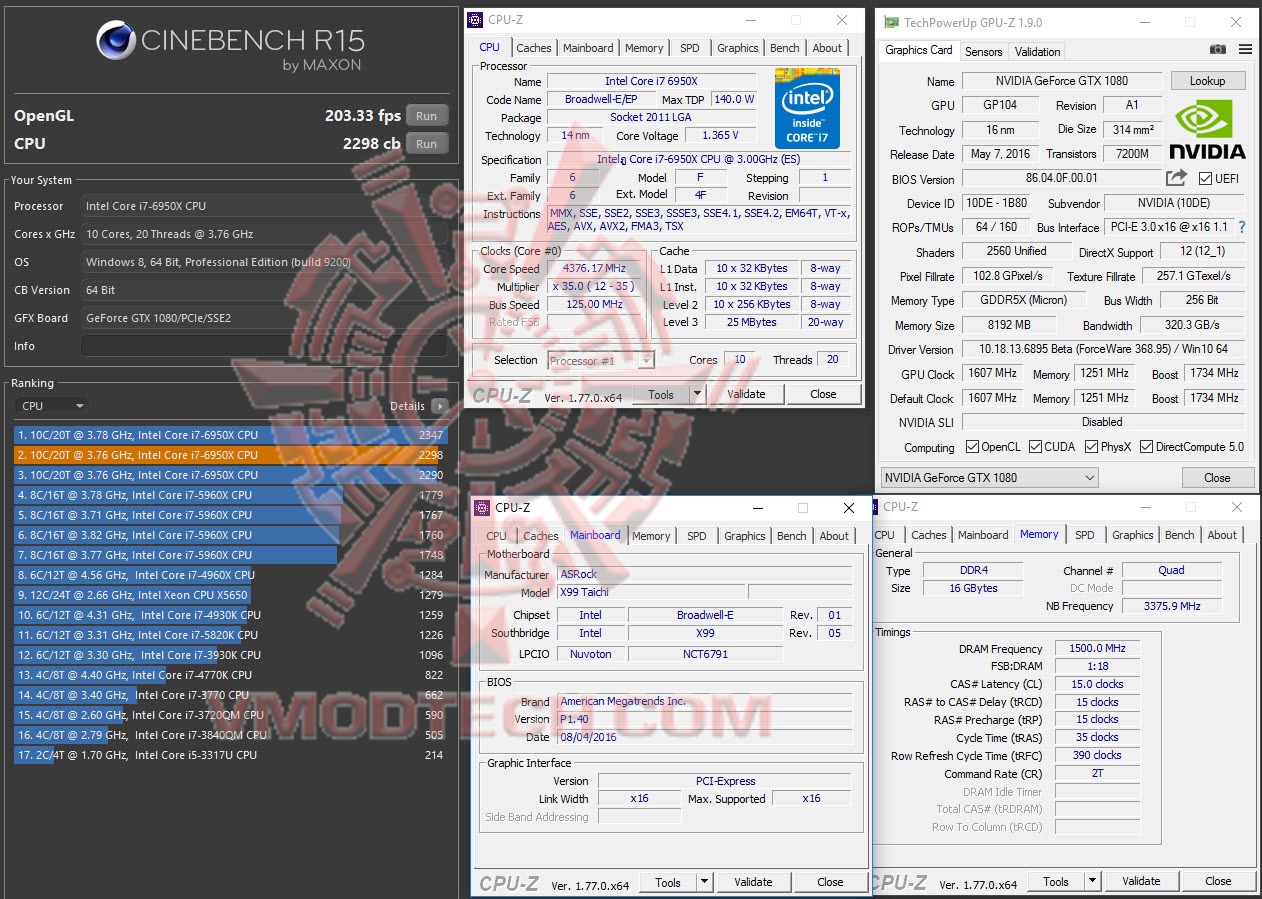Select the highlighted ranking entry scoring 2298

point(231,455)
